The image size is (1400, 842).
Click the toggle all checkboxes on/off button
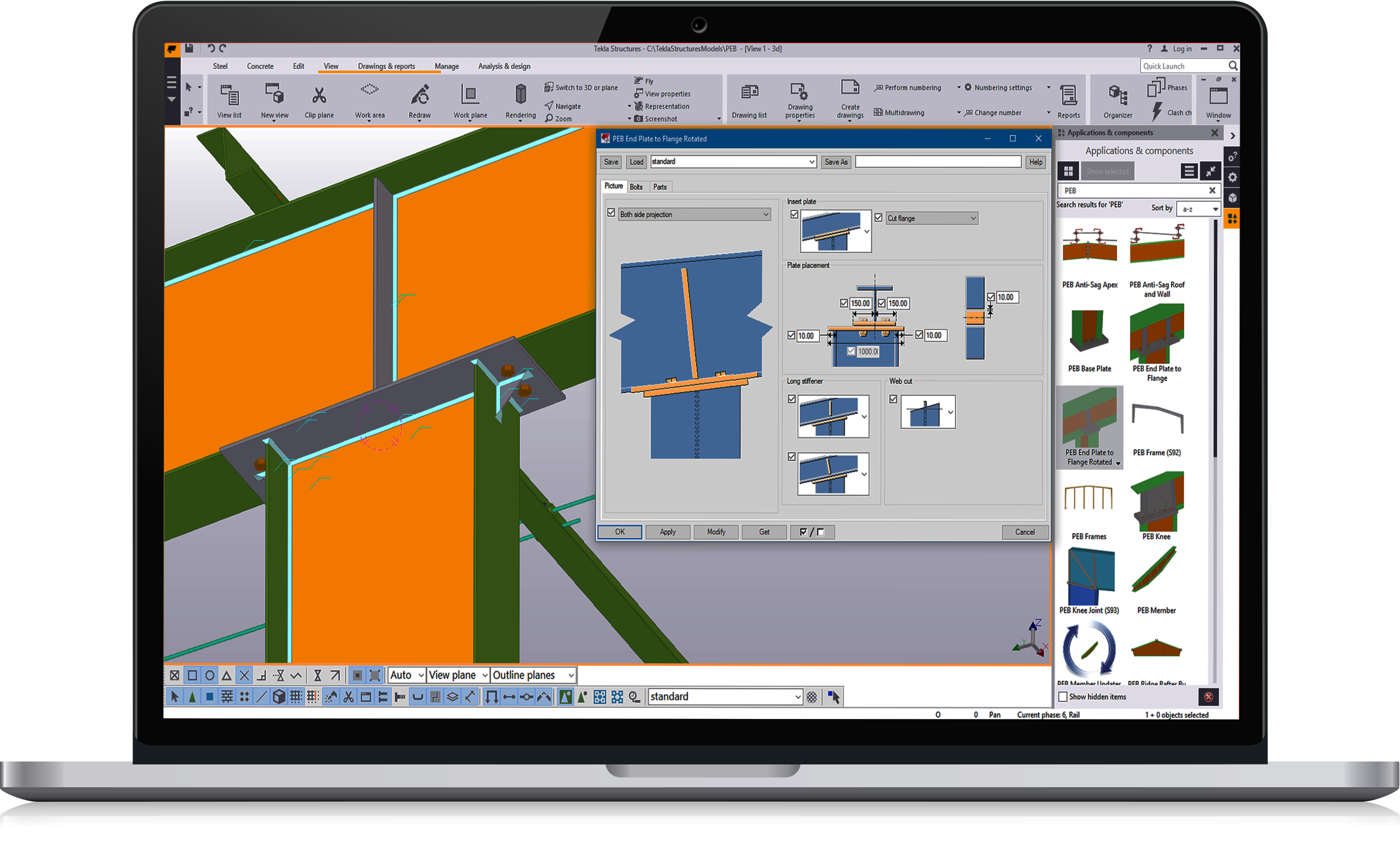click(x=811, y=532)
